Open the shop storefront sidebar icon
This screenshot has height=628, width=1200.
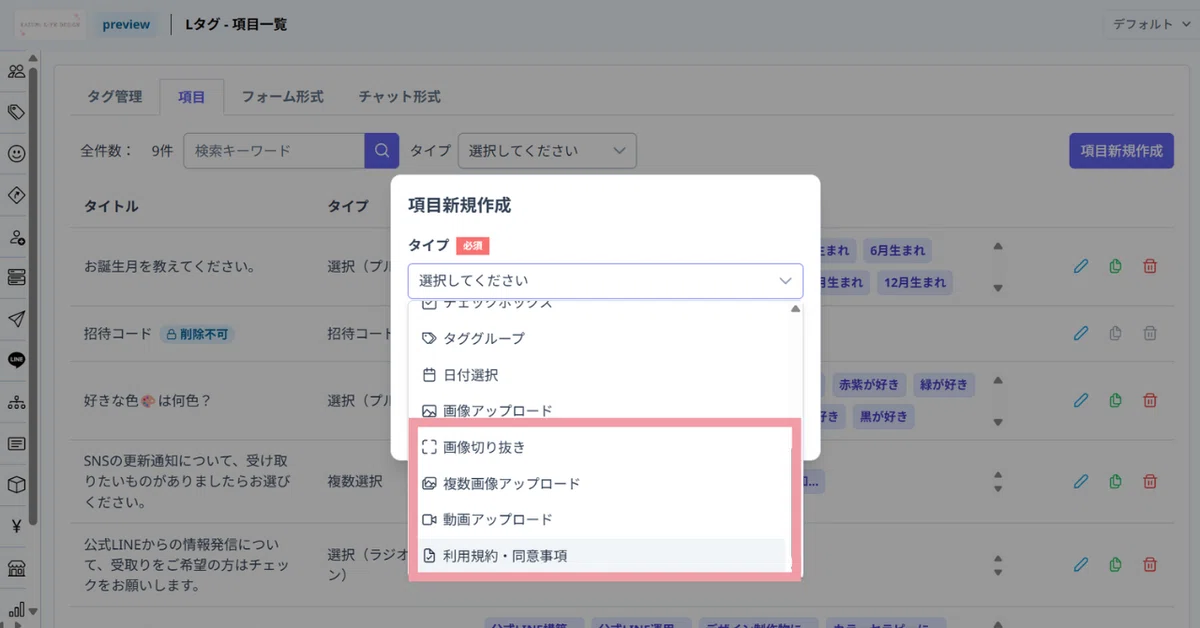pyautogui.click(x=16, y=568)
